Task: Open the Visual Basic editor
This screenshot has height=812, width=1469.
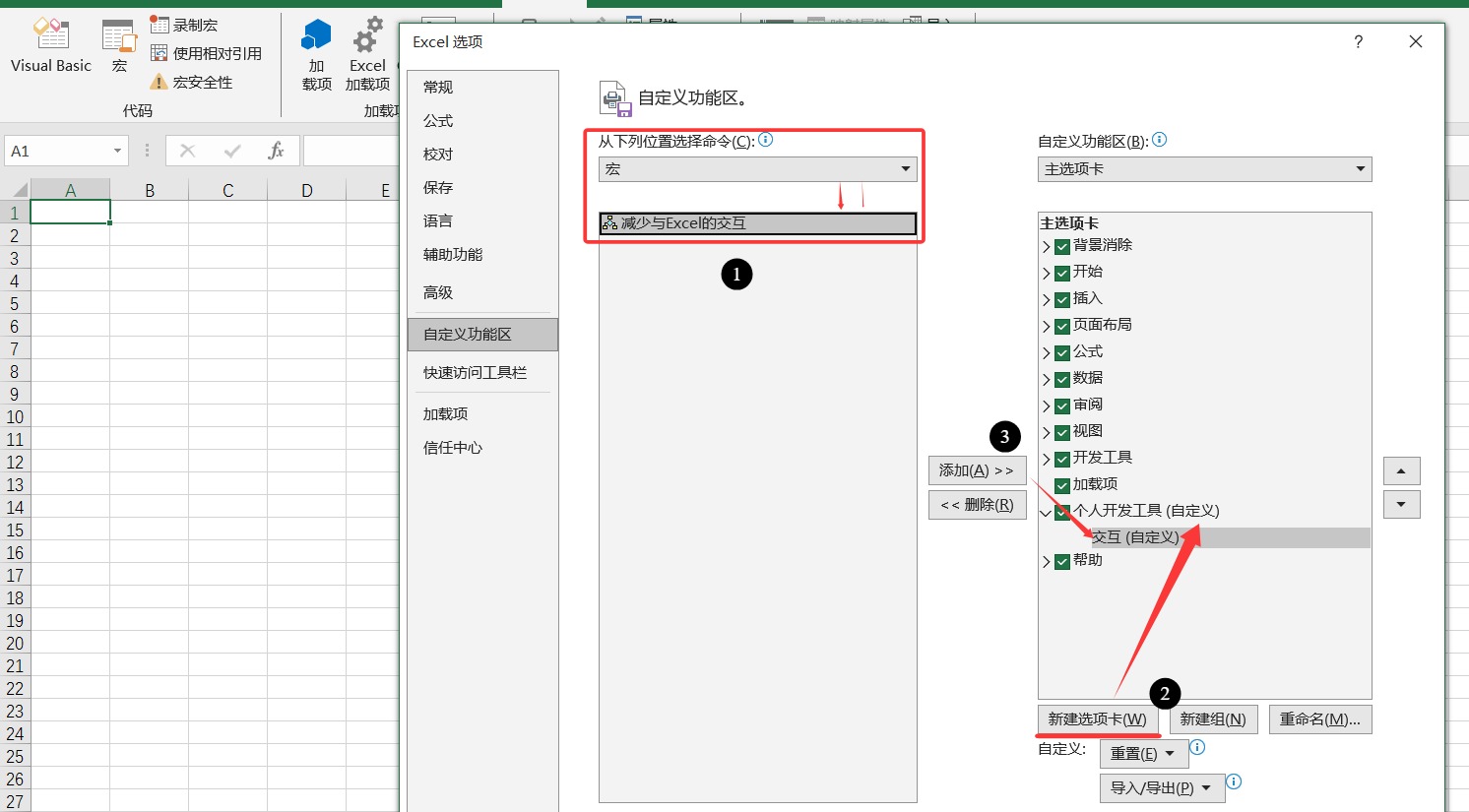Action: click(50, 46)
